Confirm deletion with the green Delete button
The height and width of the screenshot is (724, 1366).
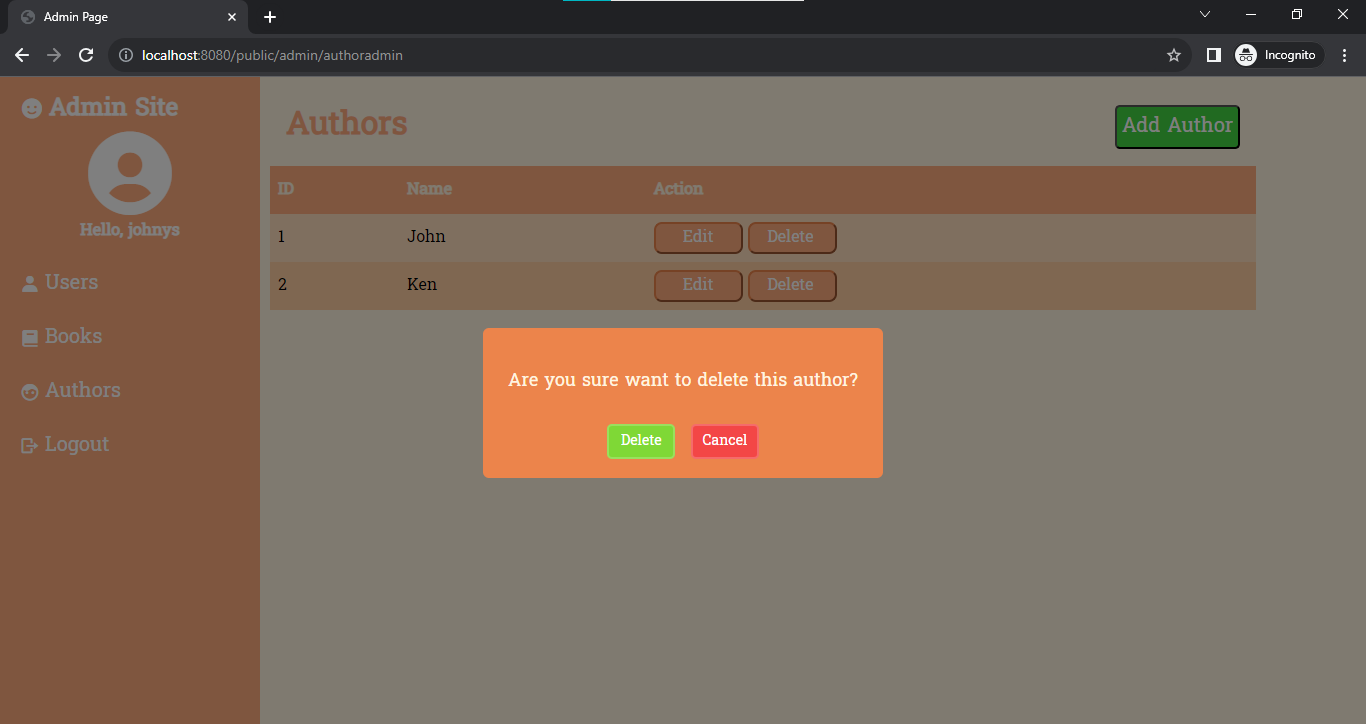[x=641, y=441]
